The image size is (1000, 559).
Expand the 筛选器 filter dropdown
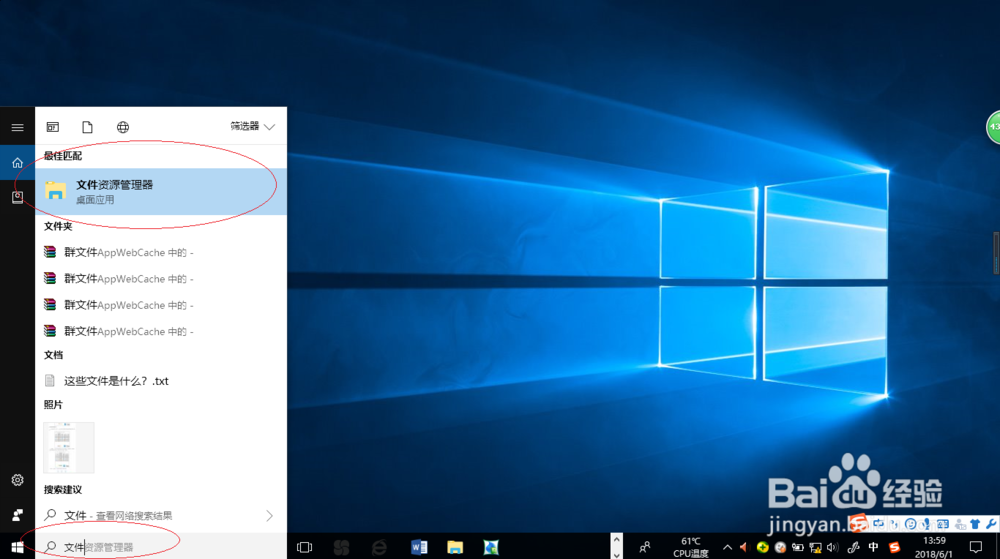coord(253,126)
